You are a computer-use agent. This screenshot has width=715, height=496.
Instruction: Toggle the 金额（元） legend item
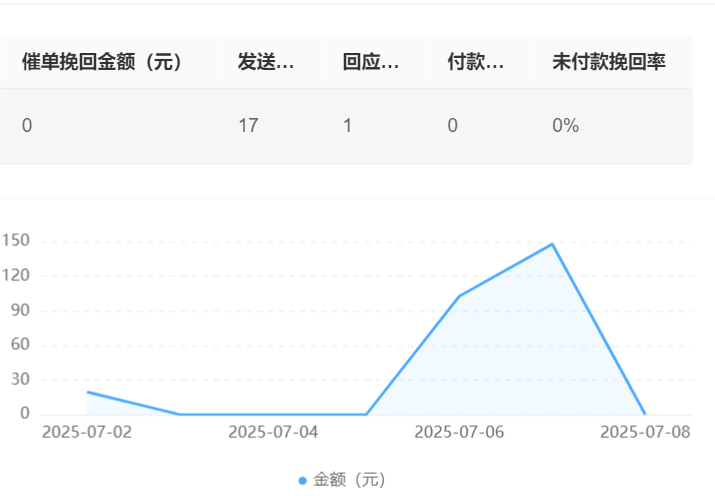click(342, 480)
